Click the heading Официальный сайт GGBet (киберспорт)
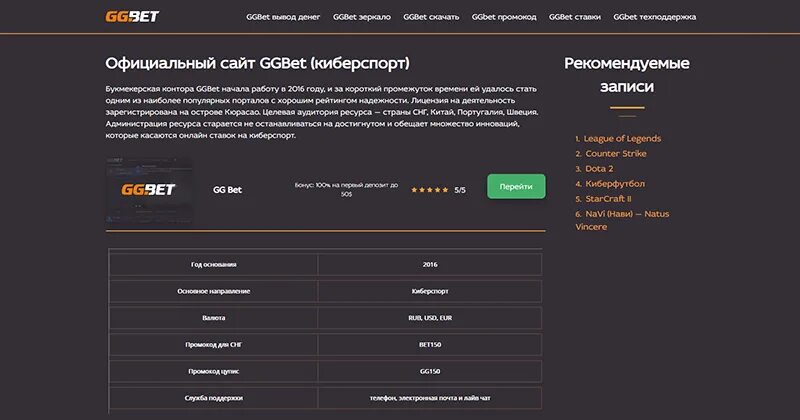This screenshot has width=800, height=420. (x=257, y=63)
